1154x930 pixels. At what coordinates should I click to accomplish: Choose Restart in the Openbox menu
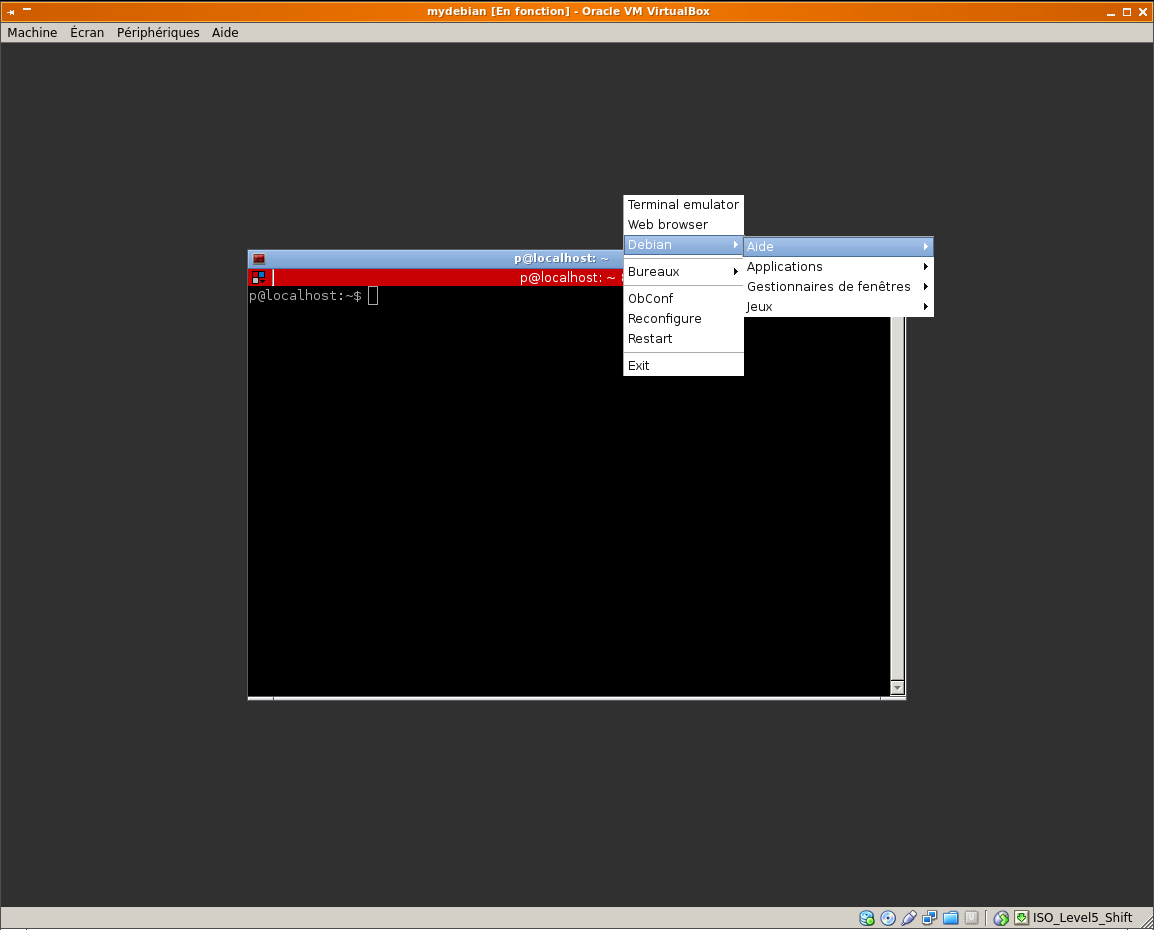click(683, 338)
